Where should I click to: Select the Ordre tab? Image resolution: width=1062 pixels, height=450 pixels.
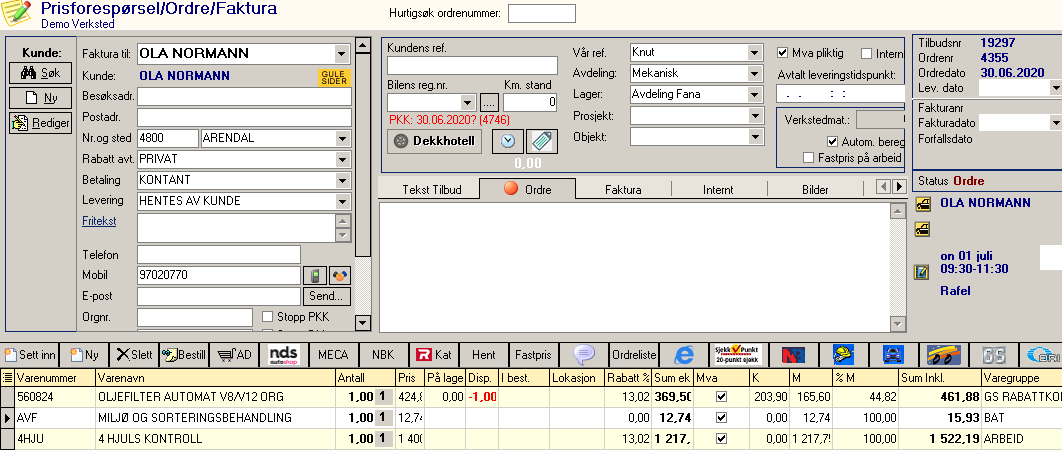tap(528, 189)
